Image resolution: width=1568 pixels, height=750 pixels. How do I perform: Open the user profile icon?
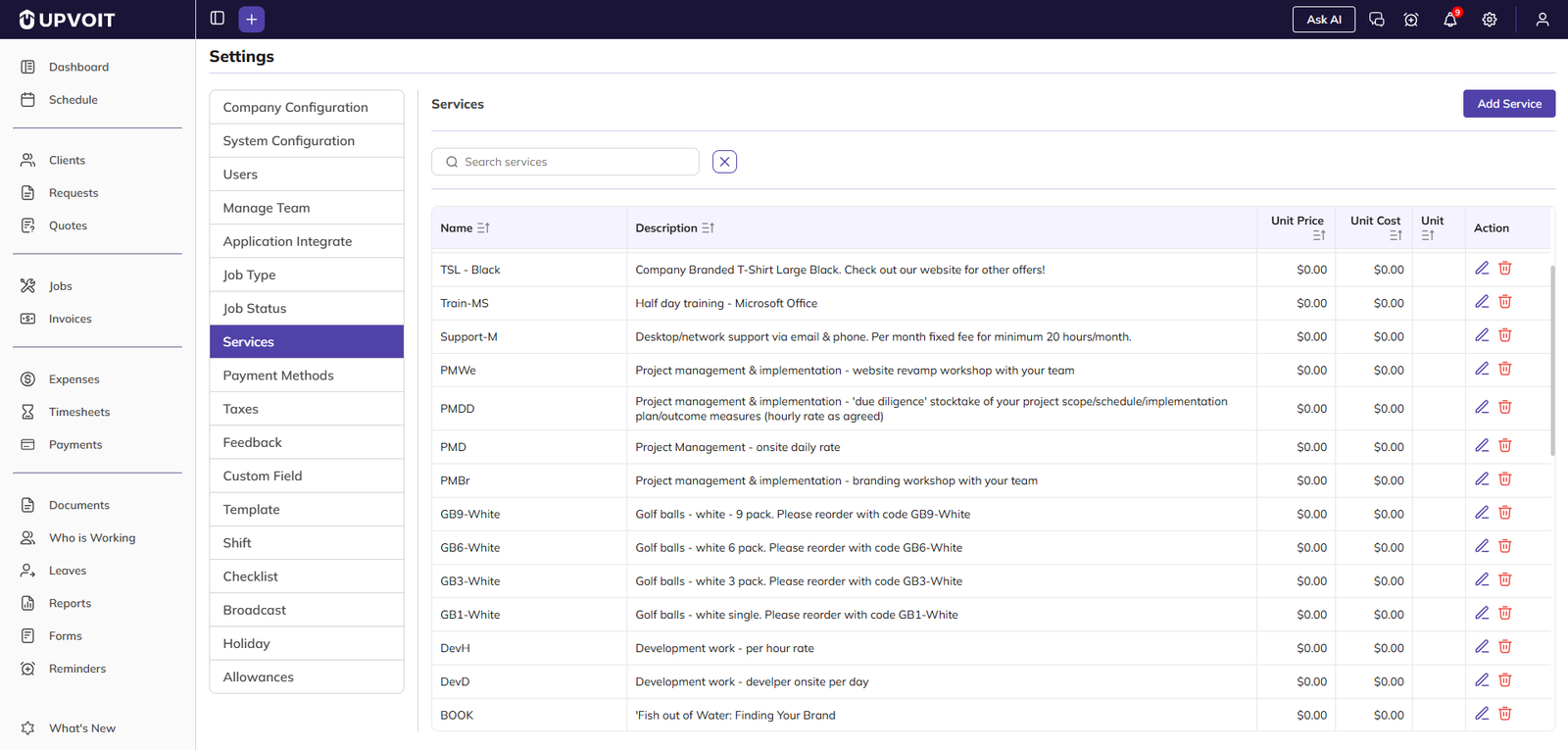[x=1543, y=20]
